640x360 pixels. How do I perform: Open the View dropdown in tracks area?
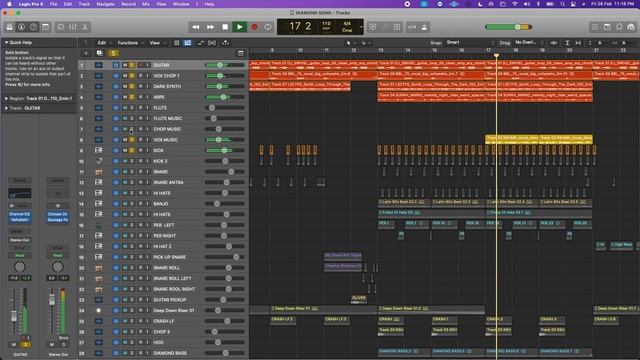pos(157,43)
